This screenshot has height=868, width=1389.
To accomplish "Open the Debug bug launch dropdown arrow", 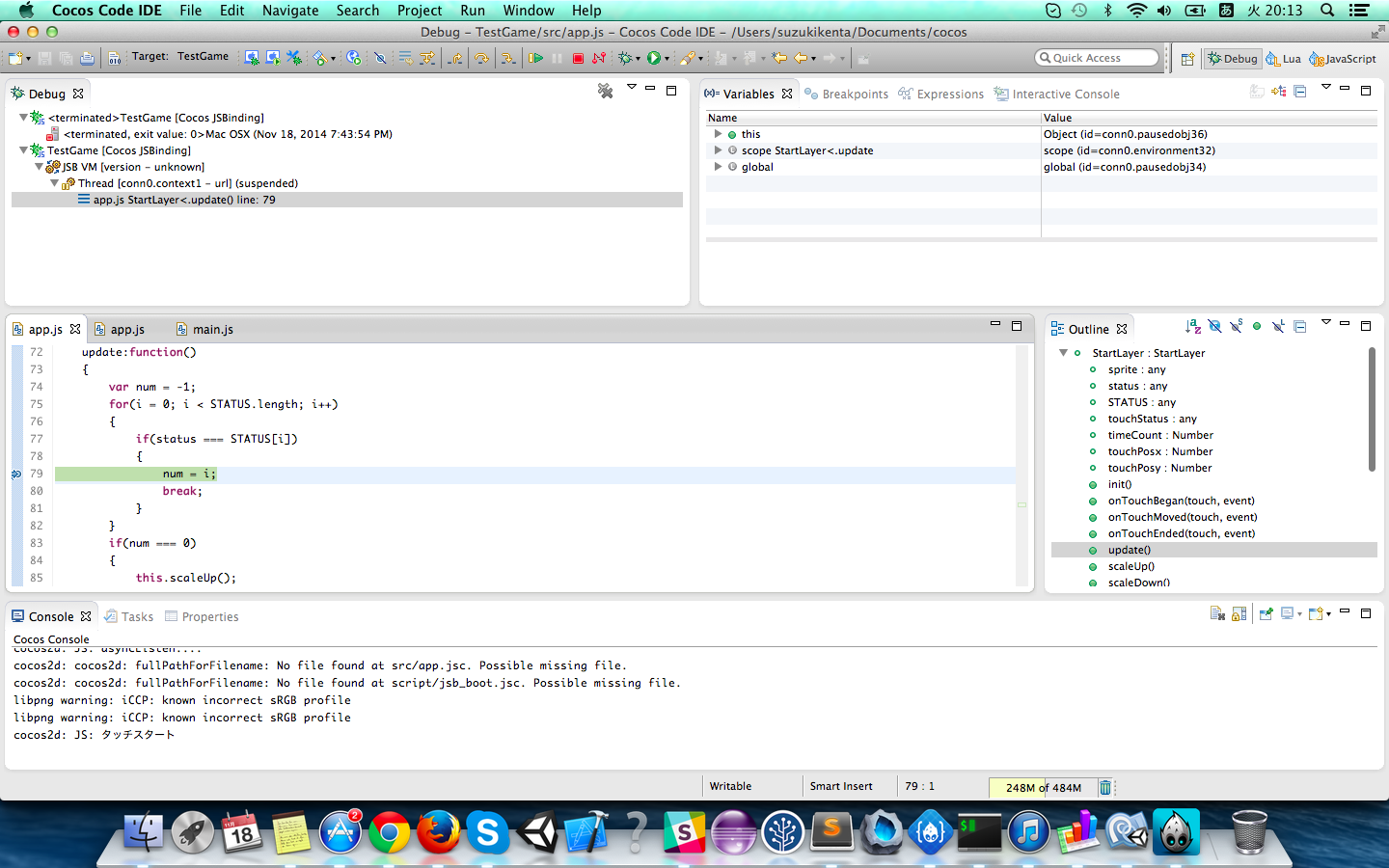I will coord(638,59).
